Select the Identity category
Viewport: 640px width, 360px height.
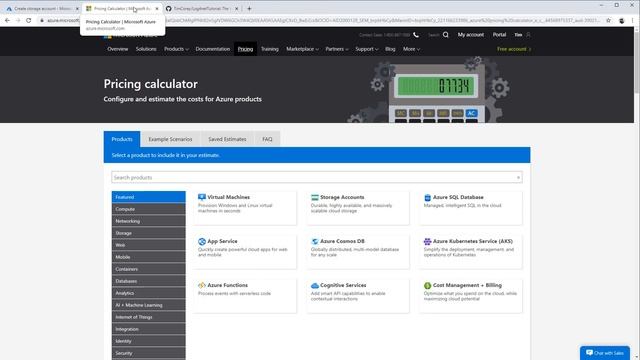149,341
